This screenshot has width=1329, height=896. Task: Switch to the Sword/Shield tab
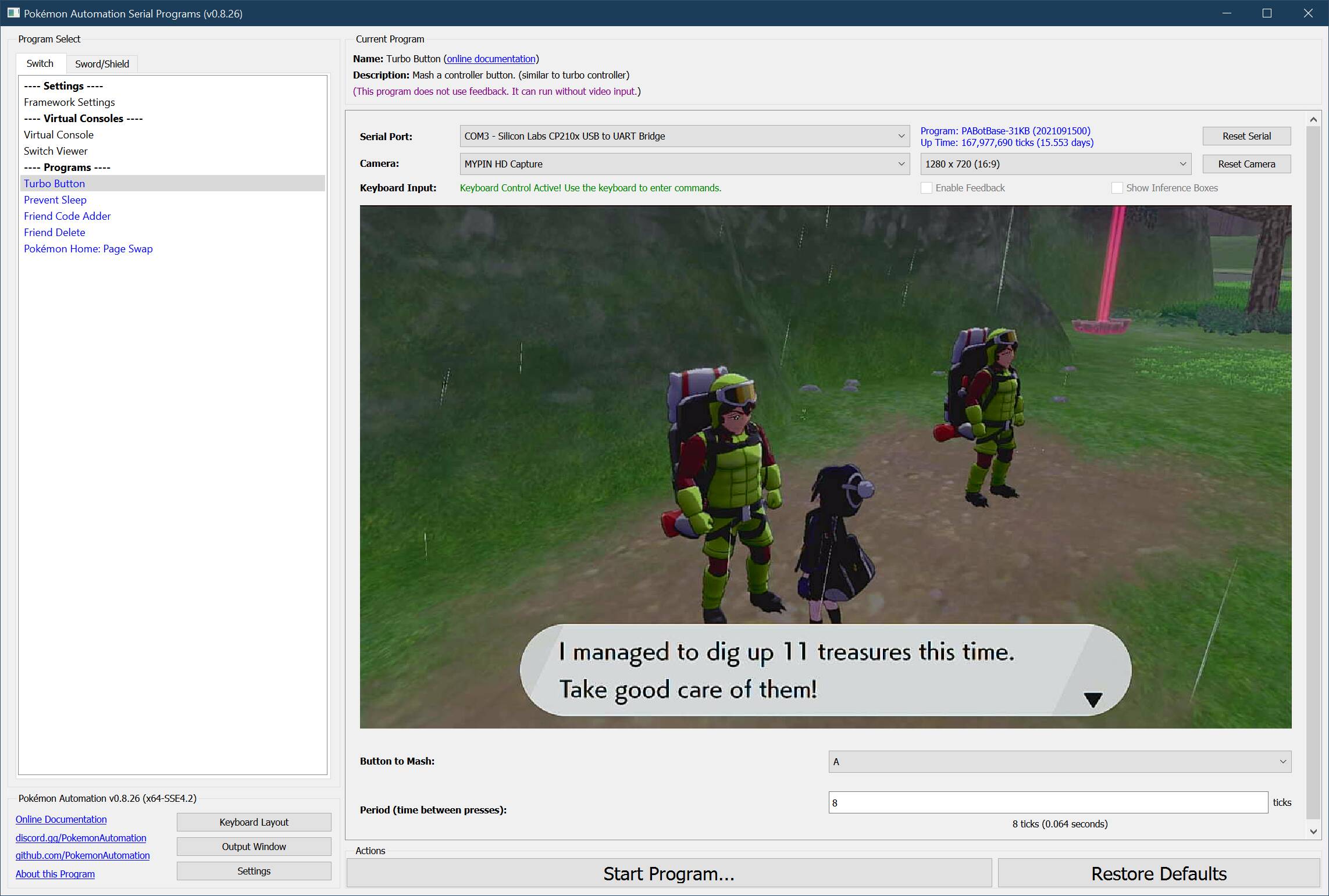[102, 64]
